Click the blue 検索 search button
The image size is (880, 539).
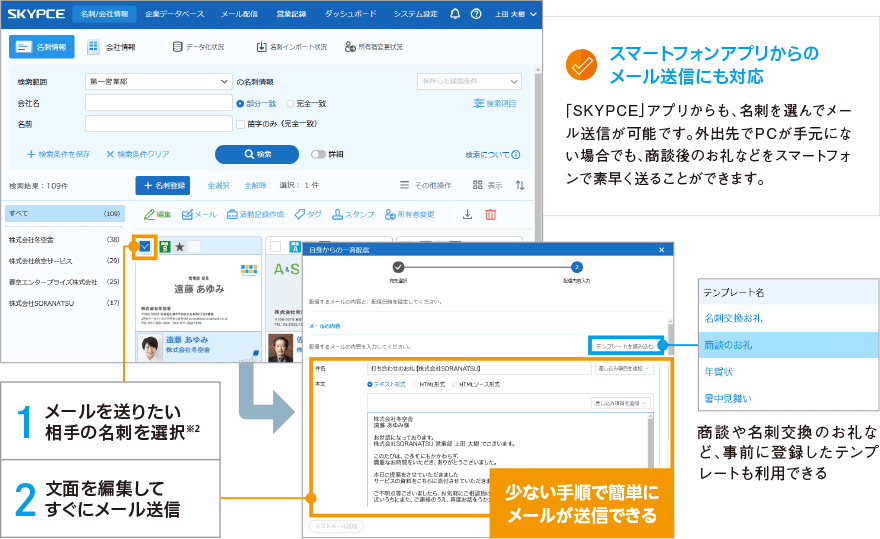(257, 154)
